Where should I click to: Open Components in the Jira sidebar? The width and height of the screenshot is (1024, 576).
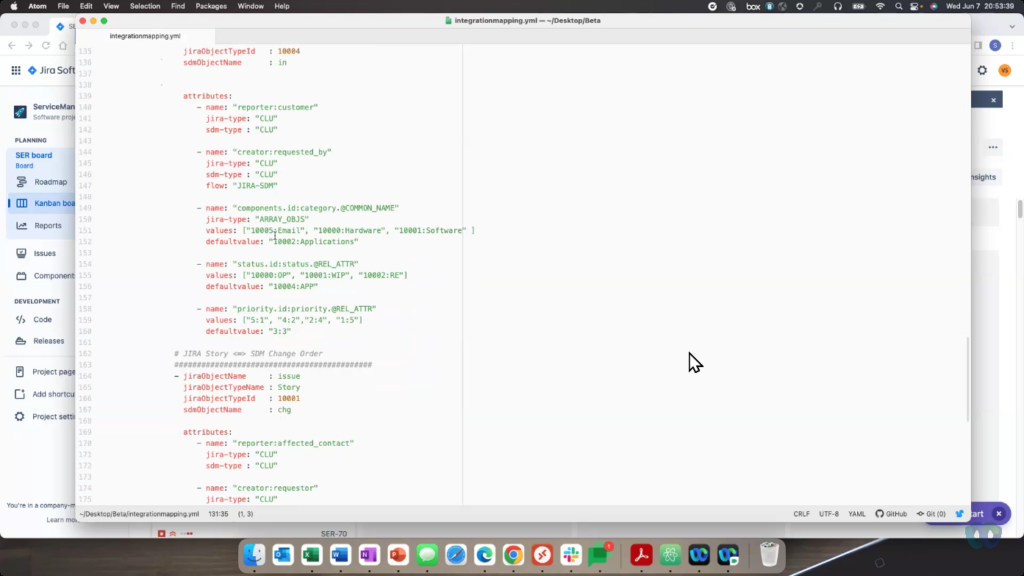click(x=54, y=276)
